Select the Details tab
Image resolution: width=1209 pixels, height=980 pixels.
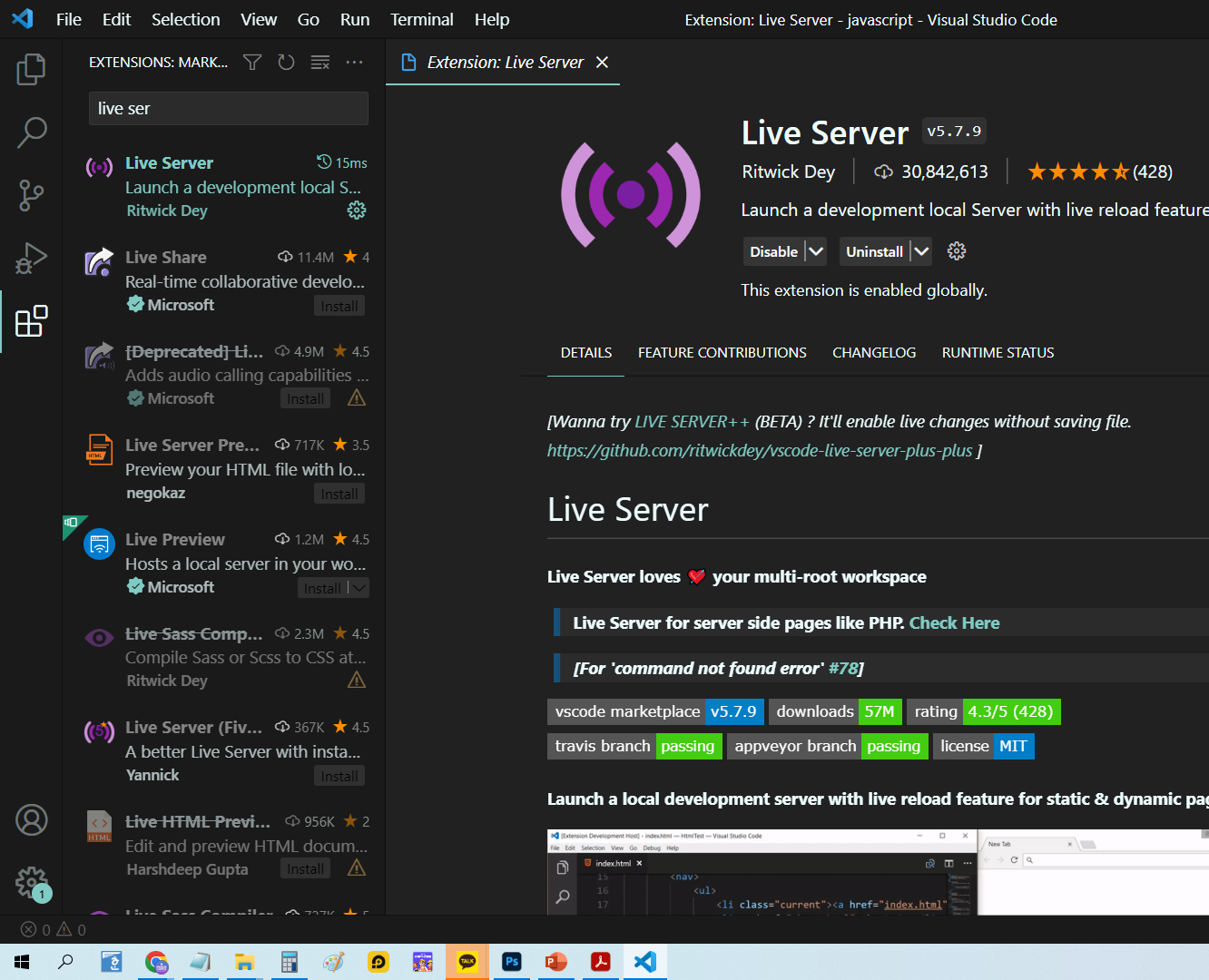pos(586,352)
